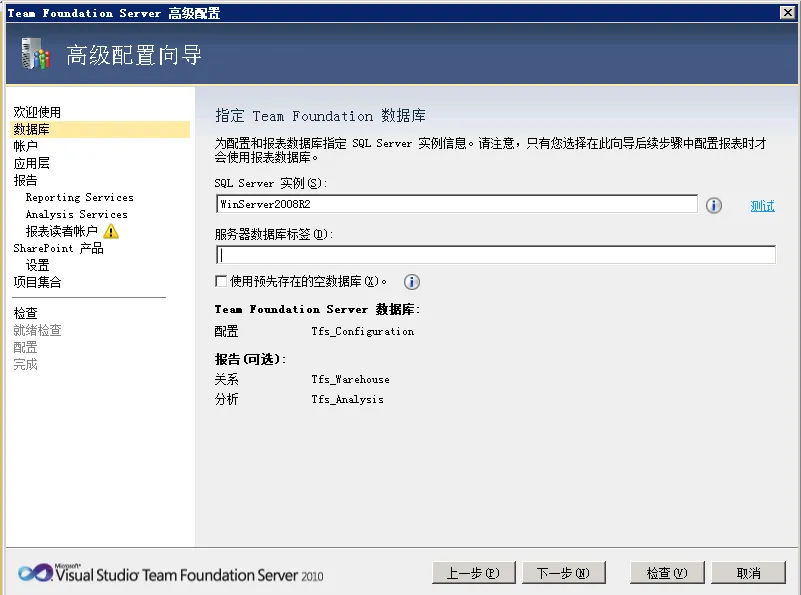The height and width of the screenshot is (595, 801).
Task: Open Reporting Services sub-step
Action: coord(80,197)
